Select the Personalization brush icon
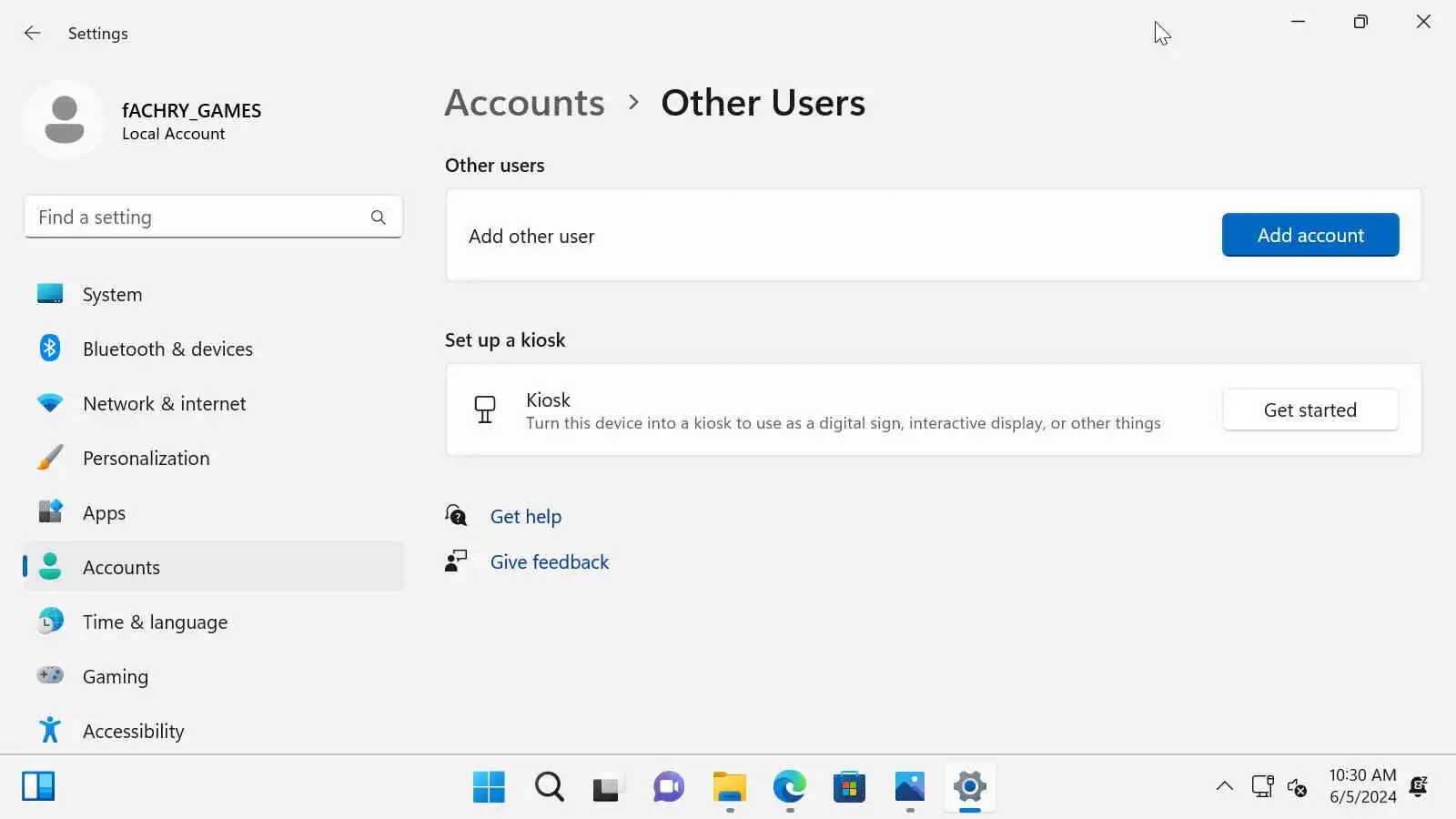Viewport: 1456px width, 819px height. pos(50,458)
